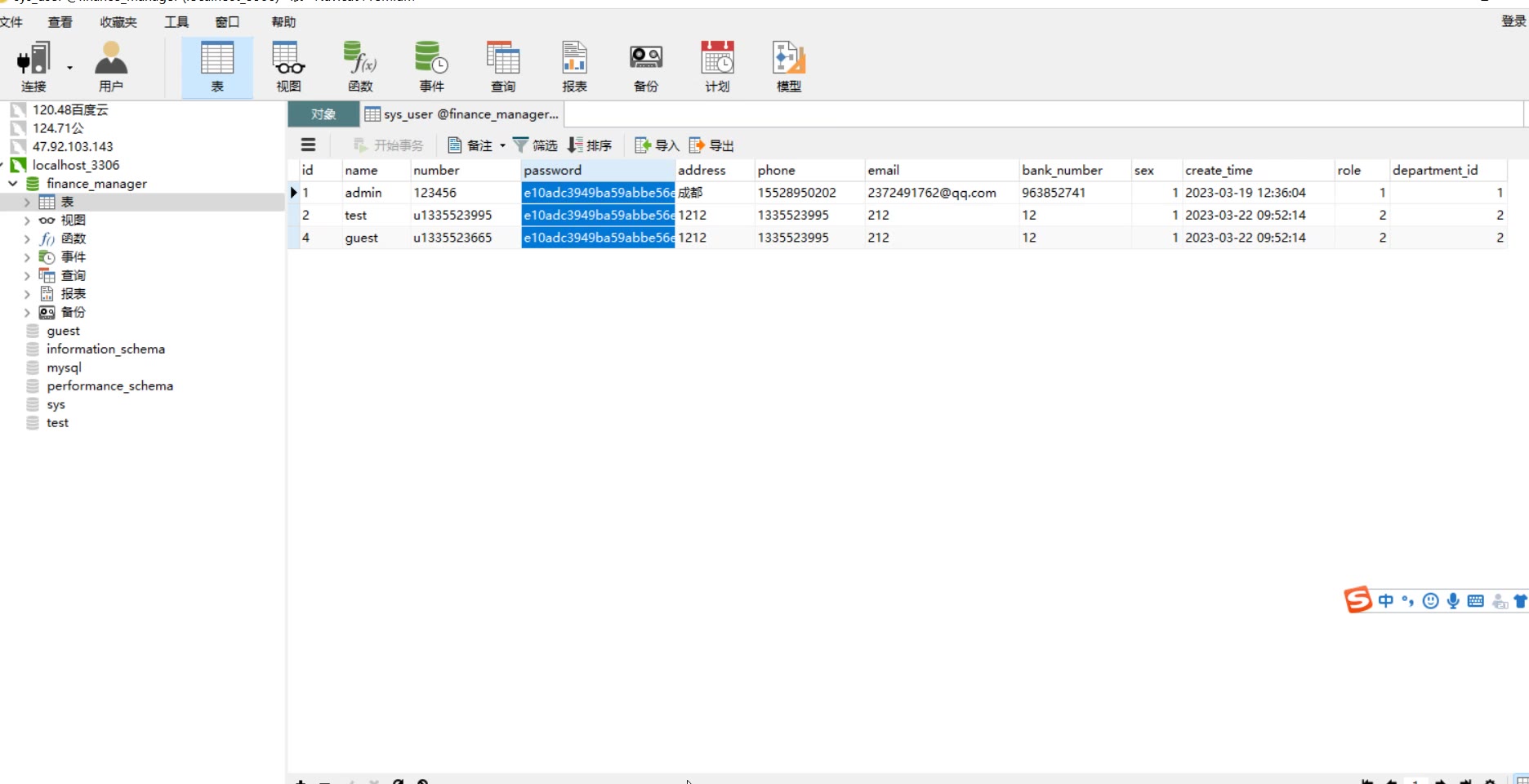Open the Model (模型) toolbar icon
Image resolution: width=1529 pixels, height=784 pixels.
(x=788, y=60)
